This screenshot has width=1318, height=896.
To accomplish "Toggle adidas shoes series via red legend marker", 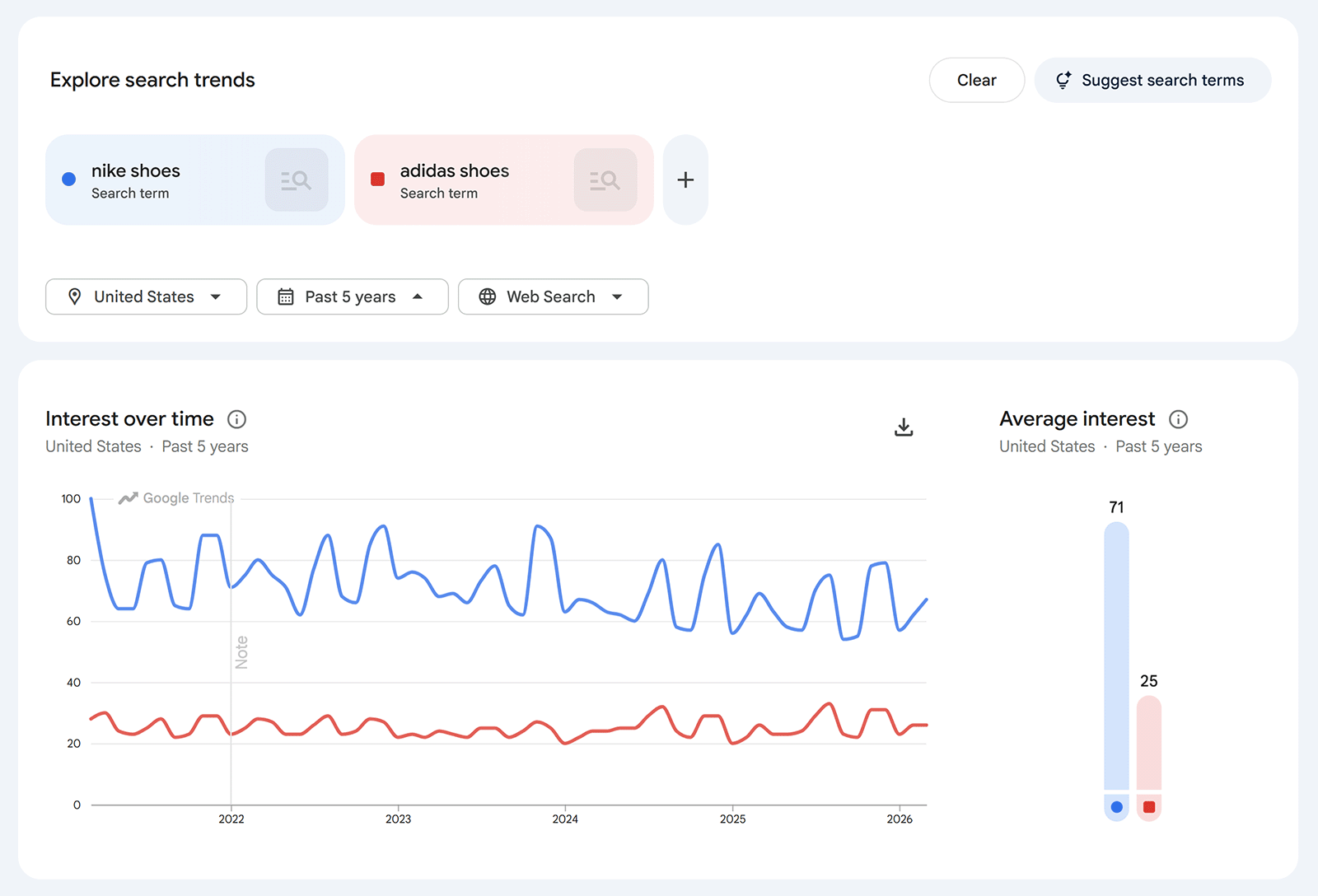I will [1149, 808].
